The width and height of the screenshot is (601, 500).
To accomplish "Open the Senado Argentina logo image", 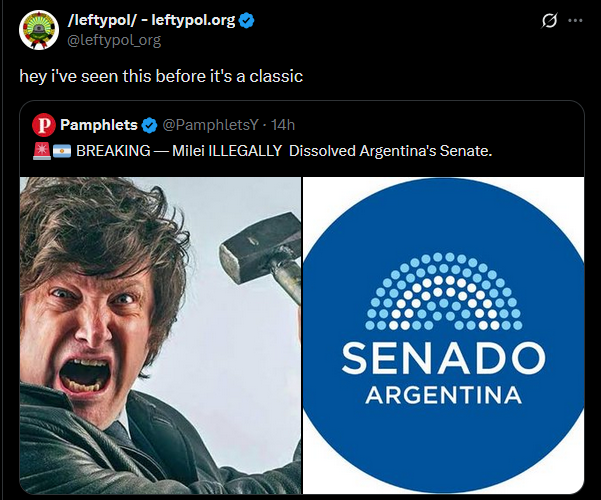I will (x=443, y=336).
